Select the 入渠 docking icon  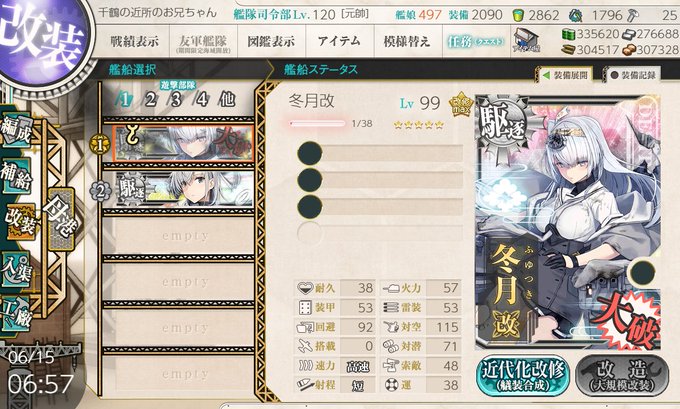coord(16,270)
